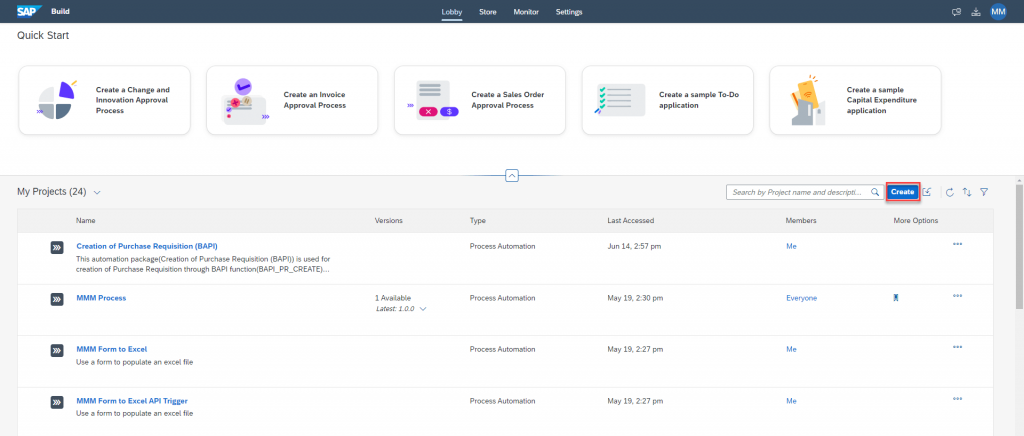1024x436 pixels.
Task: Select Create a sample Capital Expenditure application card
Action: (x=856, y=101)
